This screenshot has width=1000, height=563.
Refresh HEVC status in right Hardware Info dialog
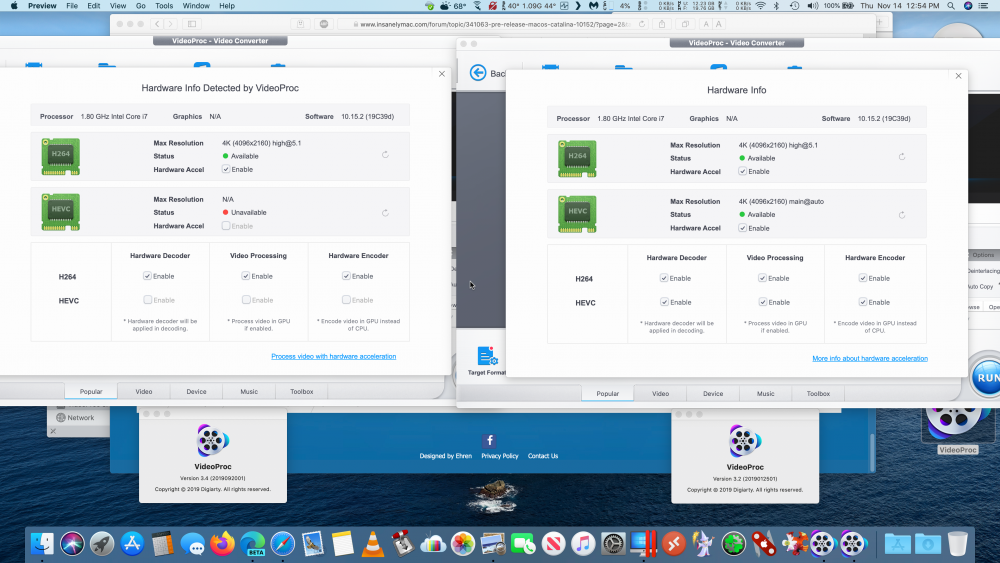click(x=902, y=215)
